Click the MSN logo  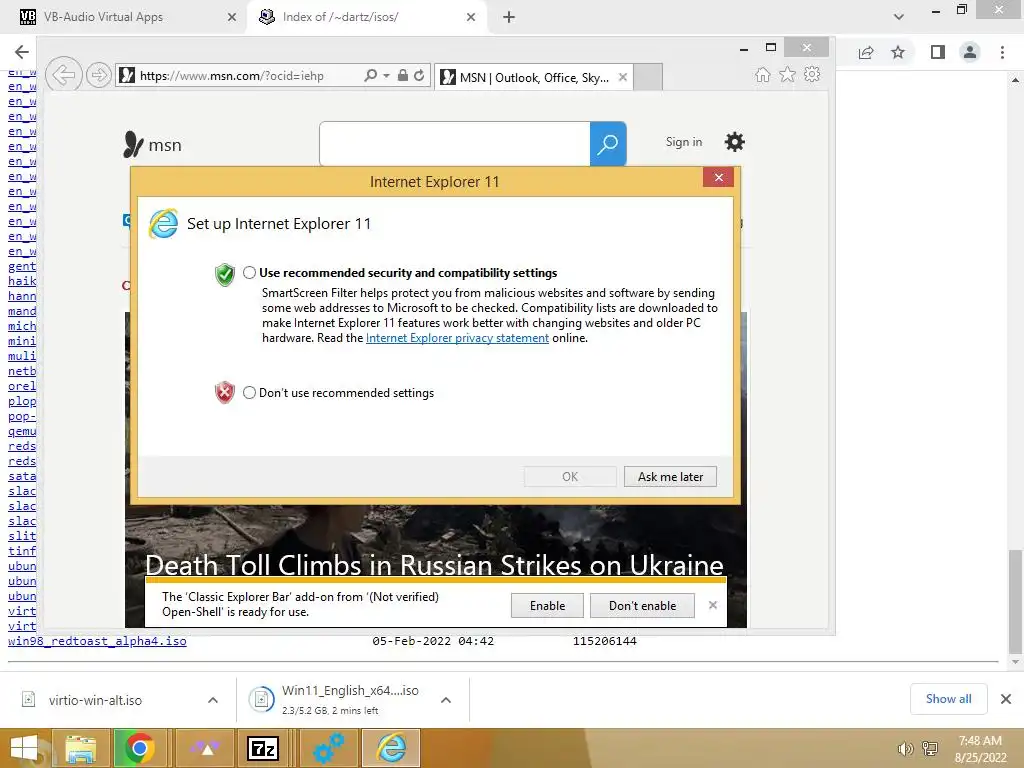152,144
